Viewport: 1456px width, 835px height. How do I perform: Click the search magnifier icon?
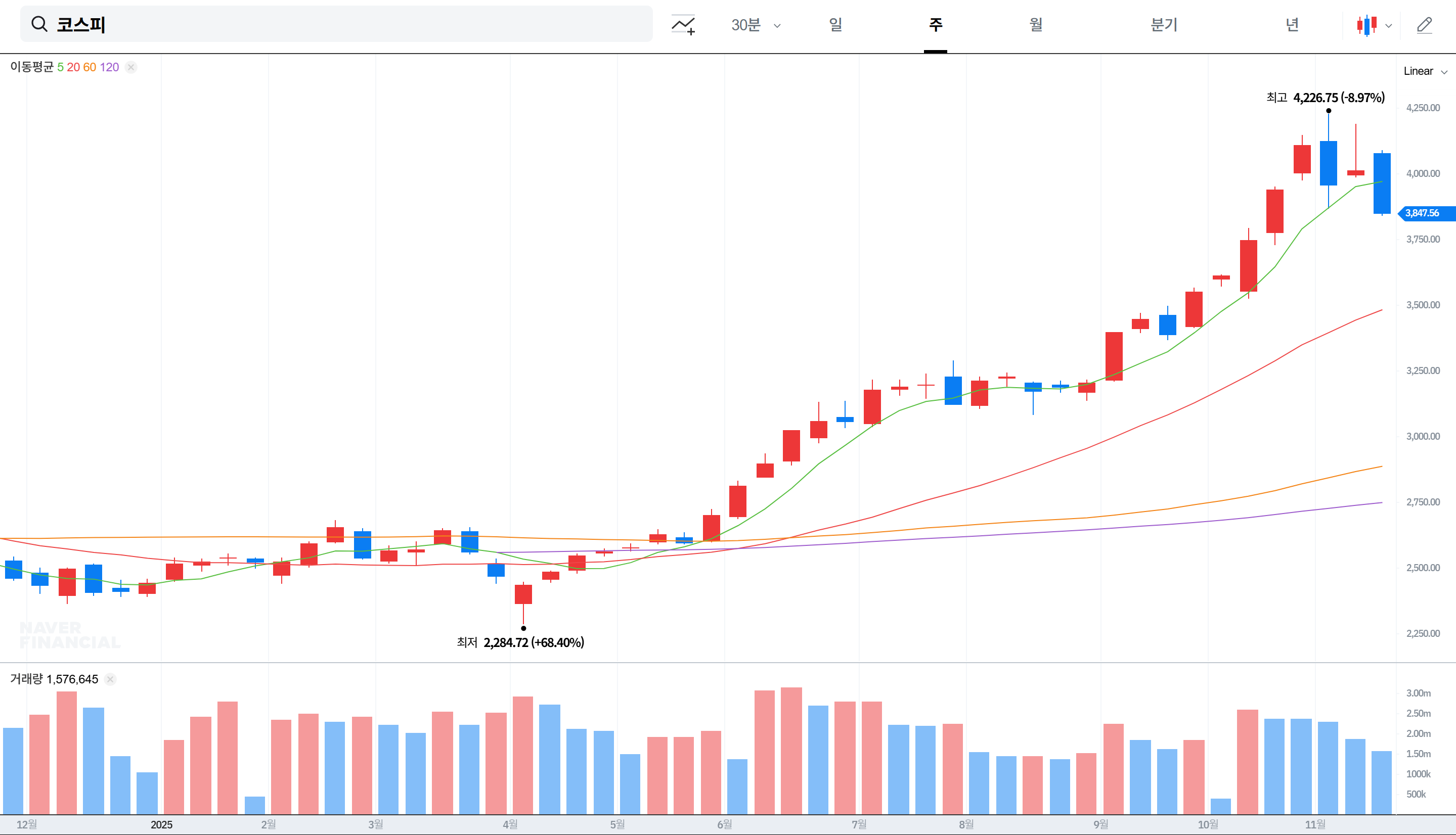(x=39, y=24)
